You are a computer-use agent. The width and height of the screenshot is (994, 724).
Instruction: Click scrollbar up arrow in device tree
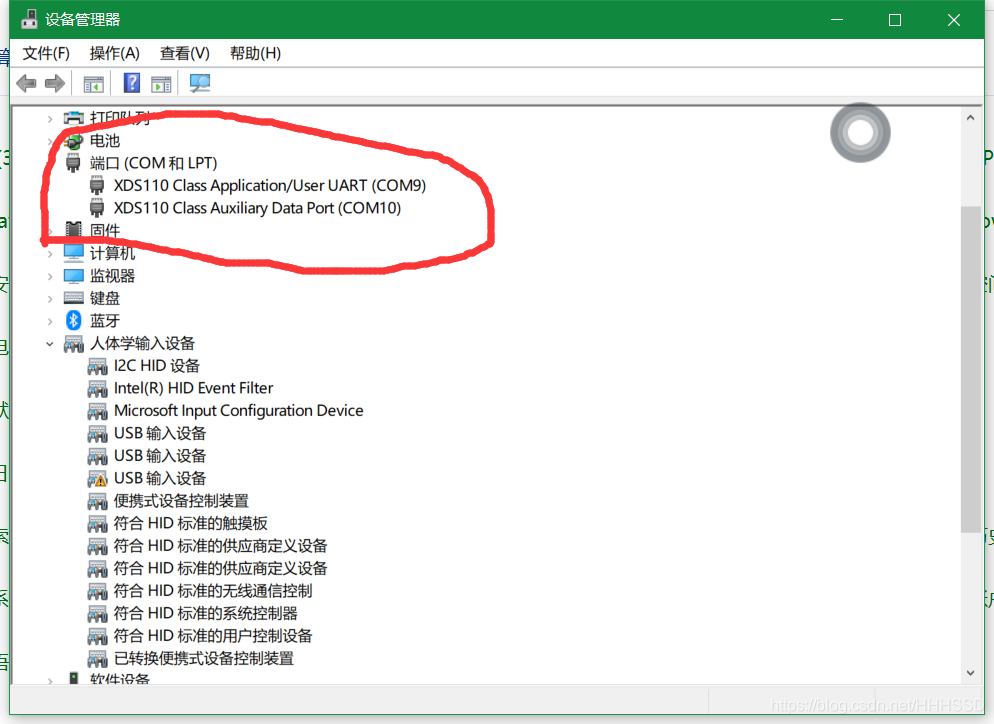point(970,118)
